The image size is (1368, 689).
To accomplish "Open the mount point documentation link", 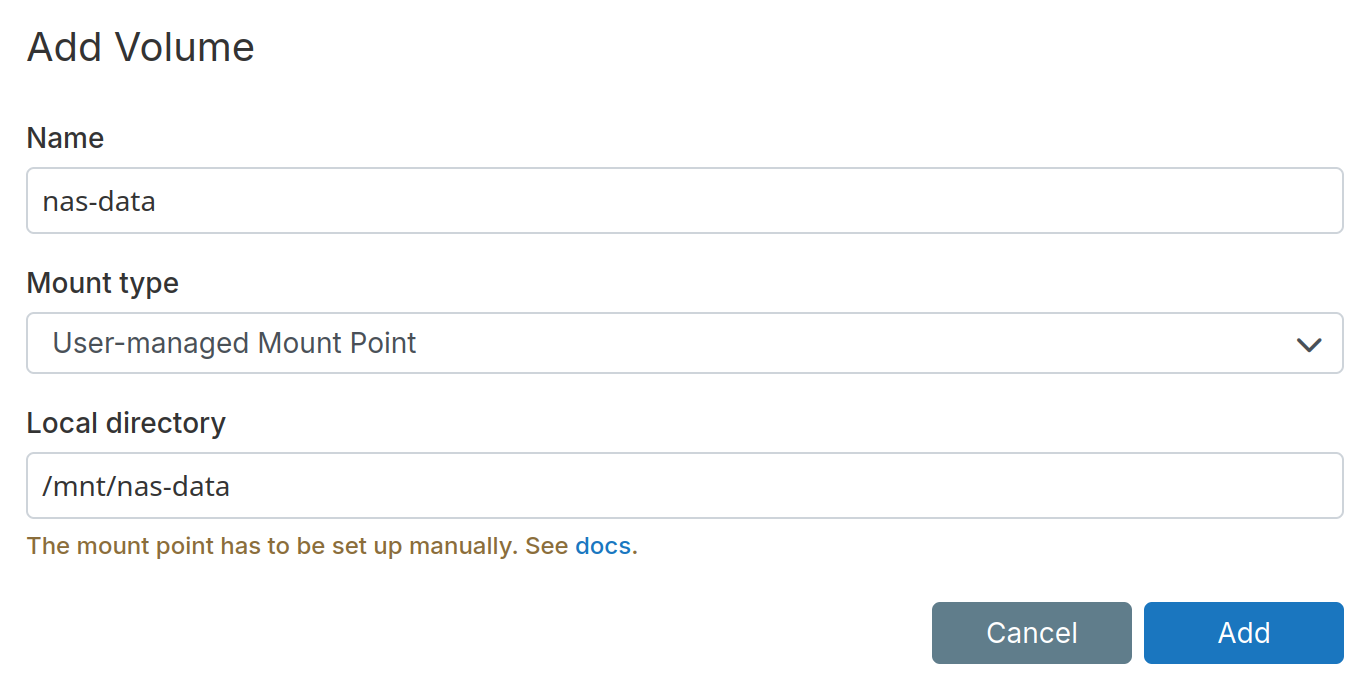I will (602, 546).
